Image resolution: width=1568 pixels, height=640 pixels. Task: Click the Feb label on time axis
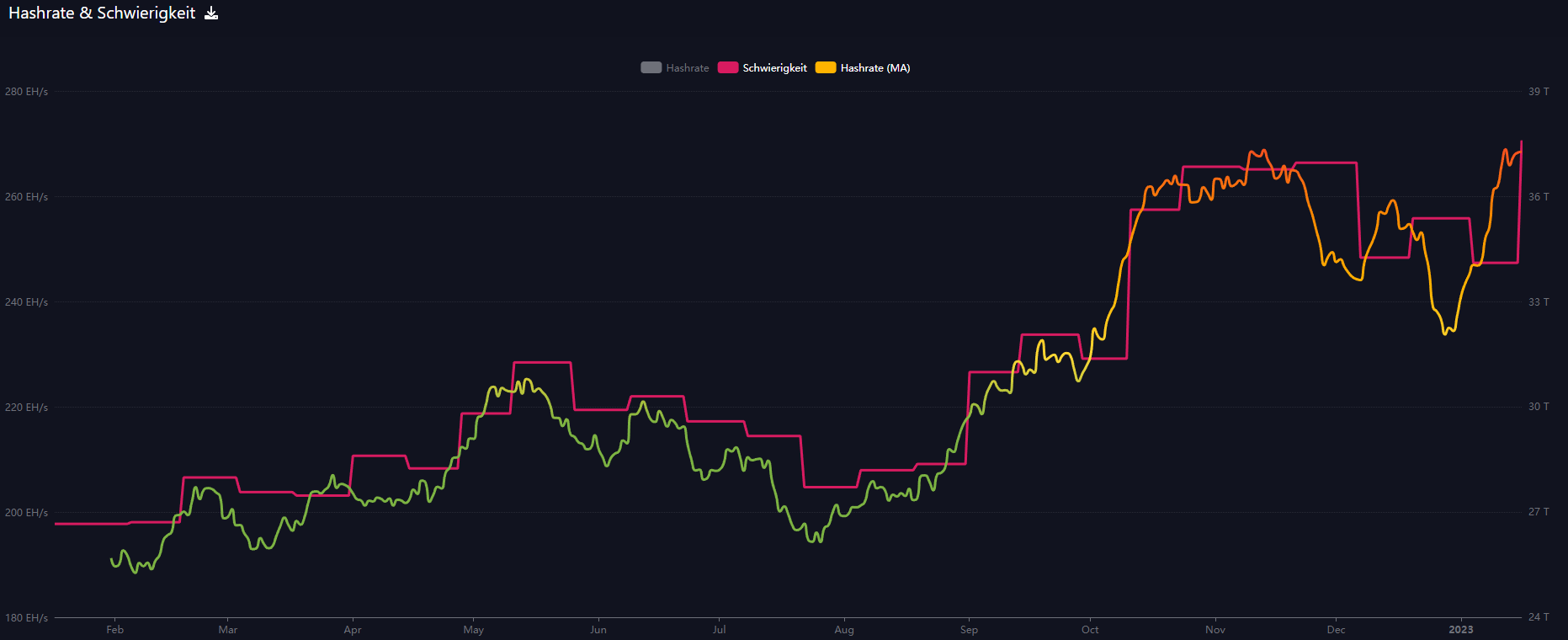[115, 630]
